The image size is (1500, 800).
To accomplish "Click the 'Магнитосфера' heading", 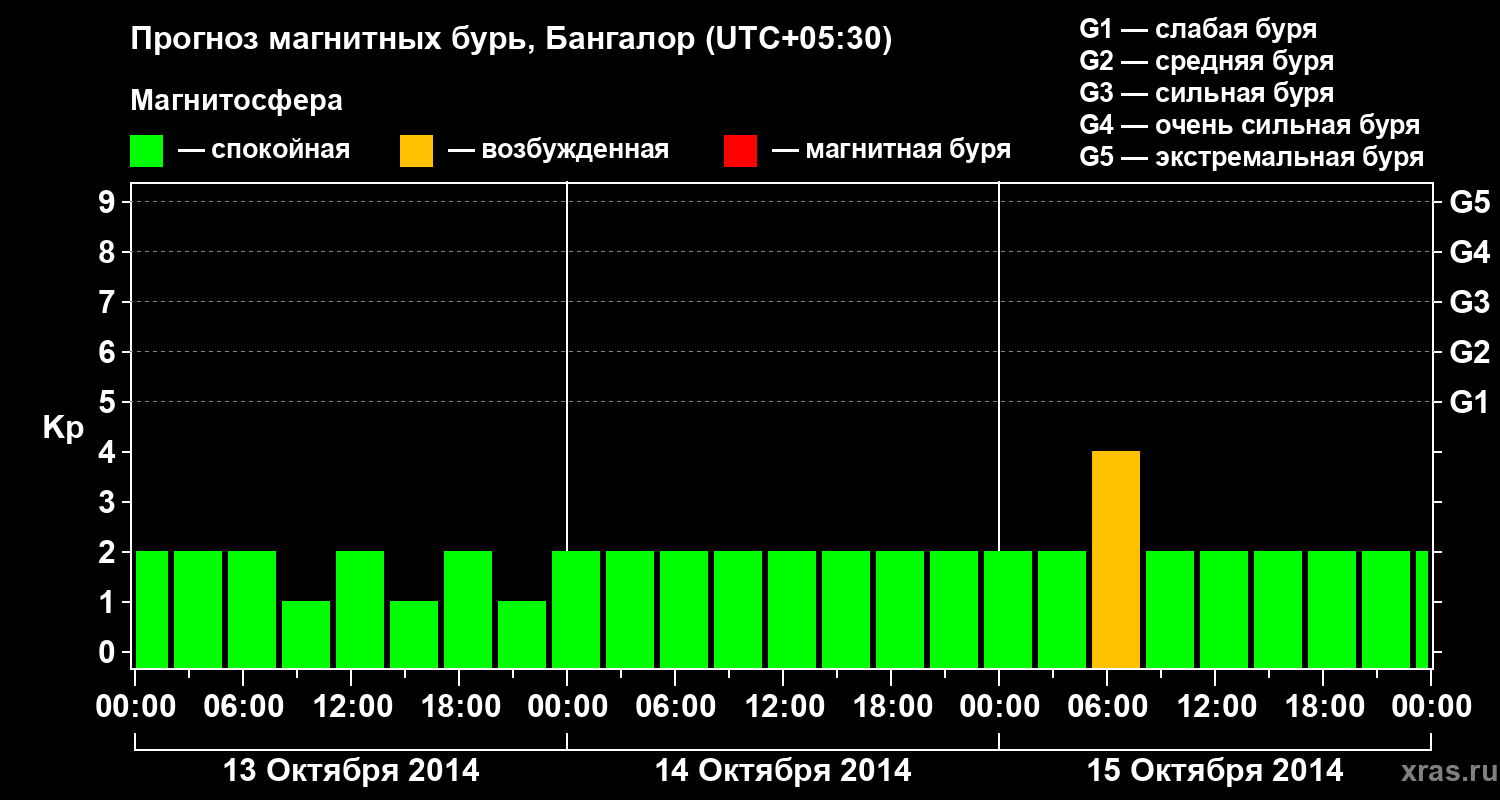I will tap(236, 101).
